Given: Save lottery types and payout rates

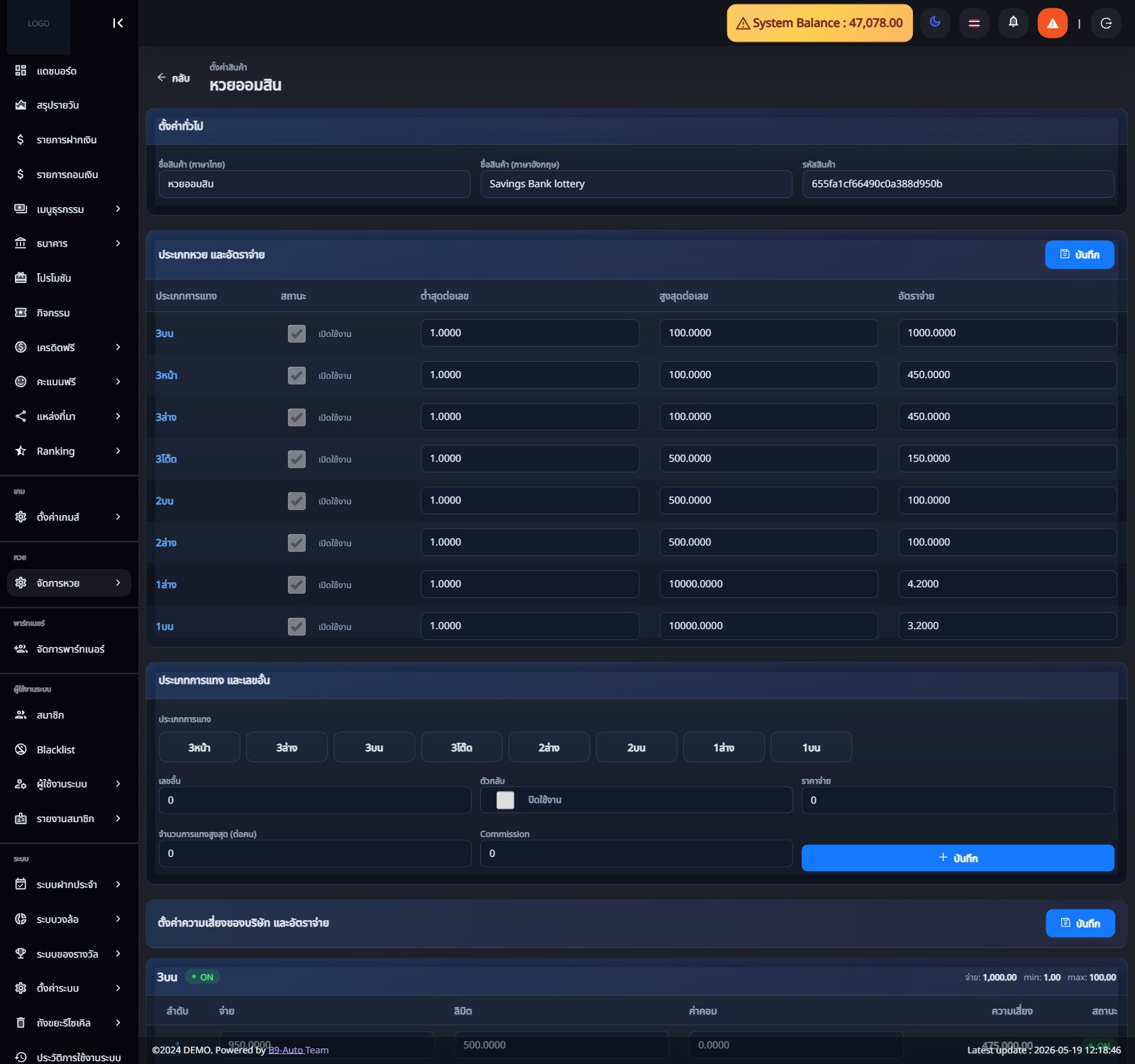Looking at the screenshot, I should [x=1079, y=255].
